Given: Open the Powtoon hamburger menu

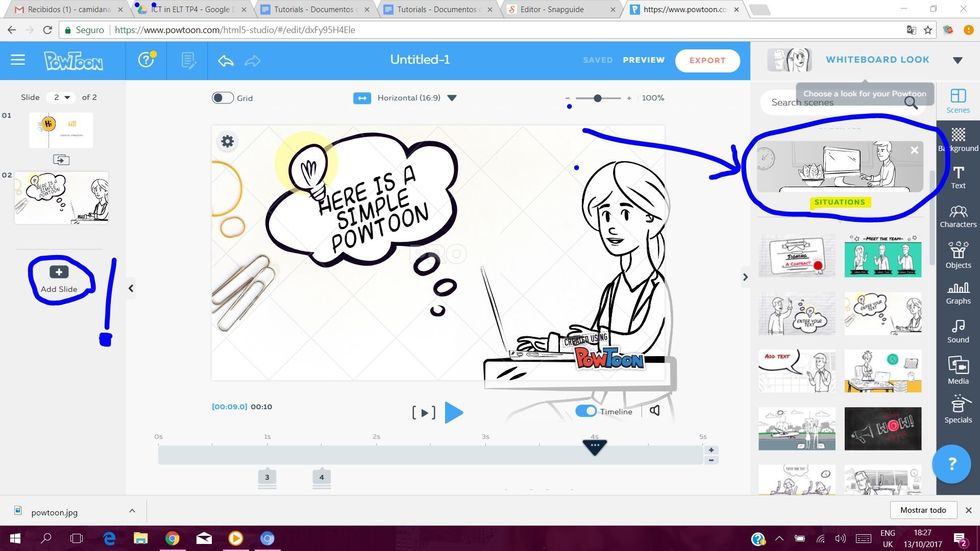Looking at the screenshot, I should (18, 60).
